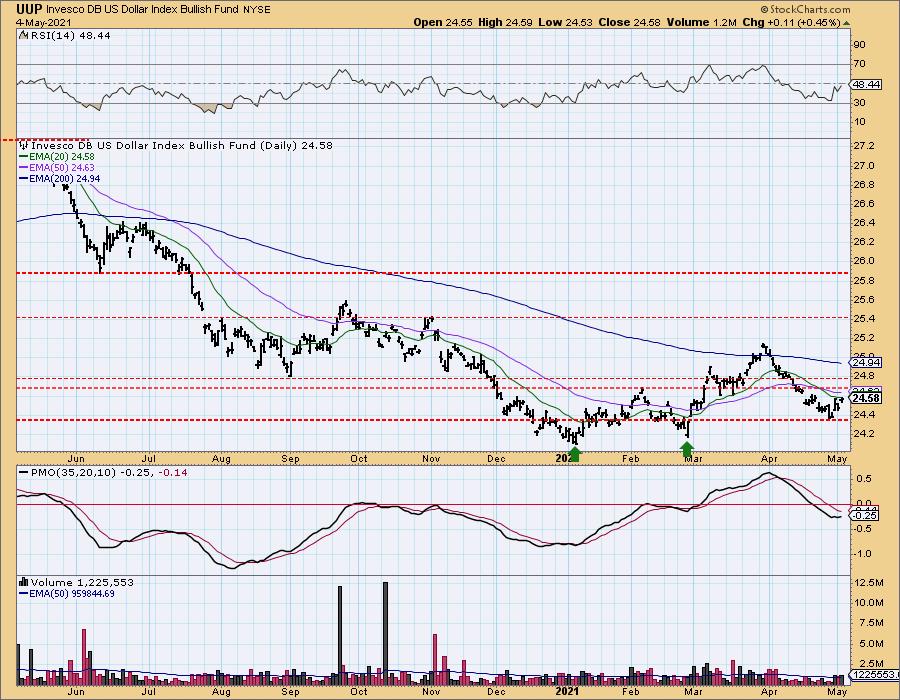Click the Volume 1,225,553 panel label
900x700 pixels.
(82, 582)
